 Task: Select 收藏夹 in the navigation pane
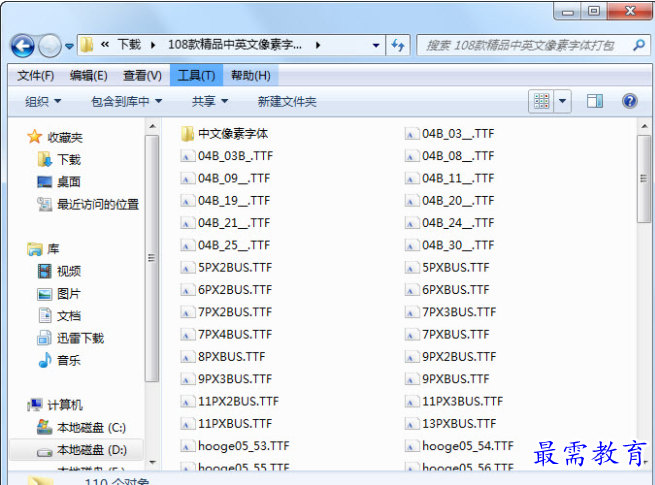[65, 137]
